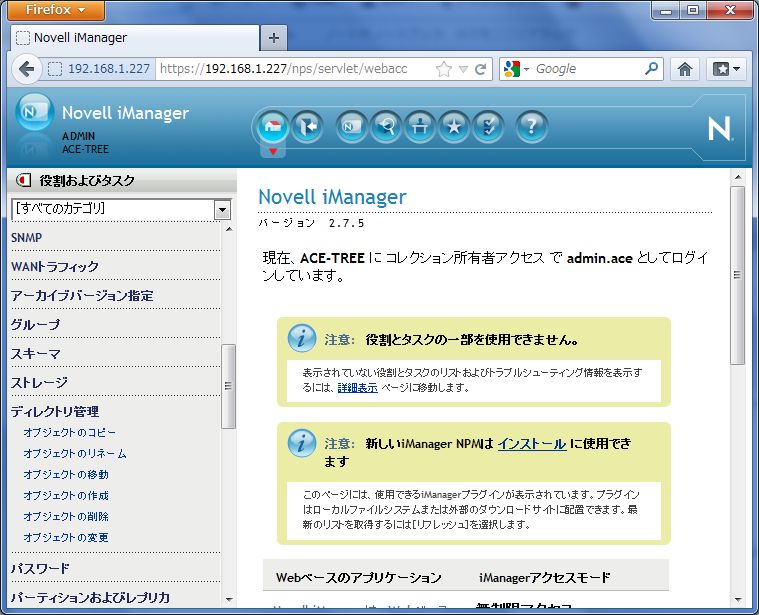Click the Novell iManager globe logo
The image size is (759, 615).
click(x=33, y=113)
